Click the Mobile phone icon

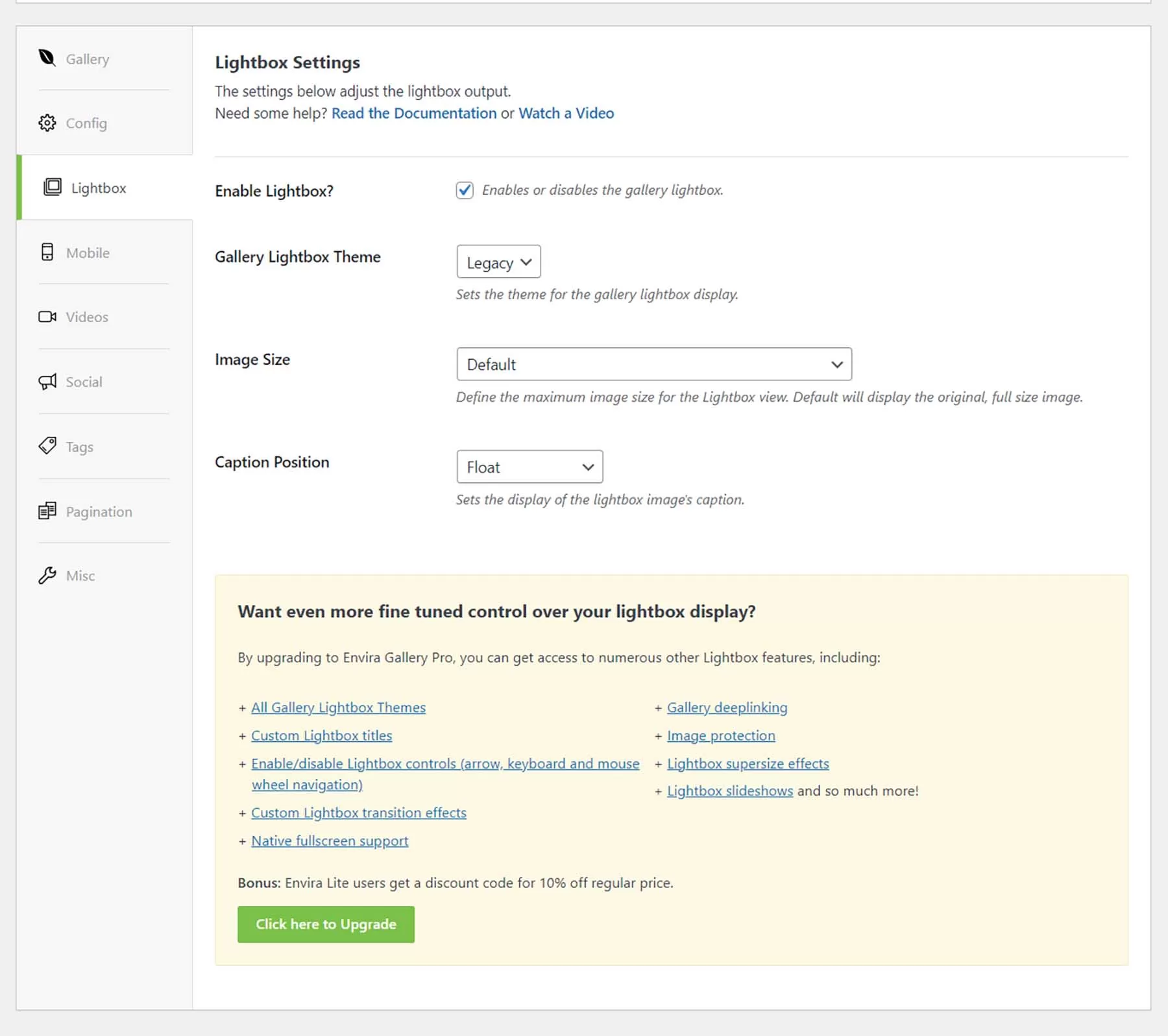pos(47,252)
